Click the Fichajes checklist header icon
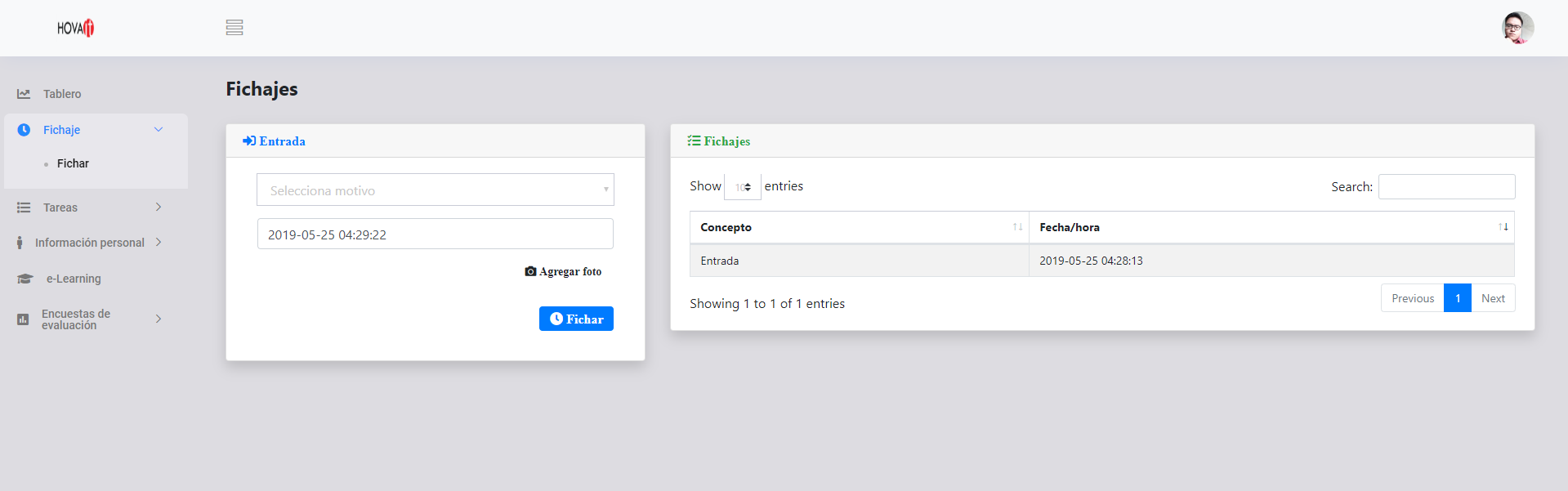Screen dimensions: 1568x491 (694, 141)
